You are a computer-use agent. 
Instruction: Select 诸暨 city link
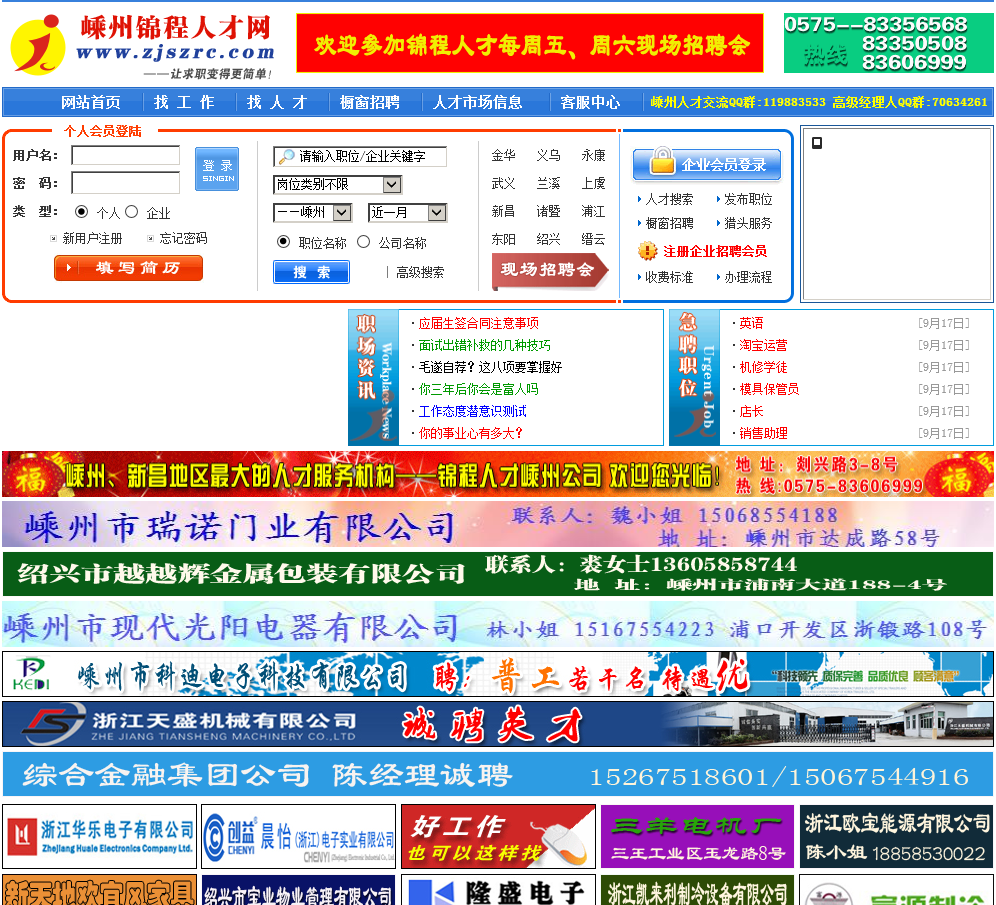[548, 211]
